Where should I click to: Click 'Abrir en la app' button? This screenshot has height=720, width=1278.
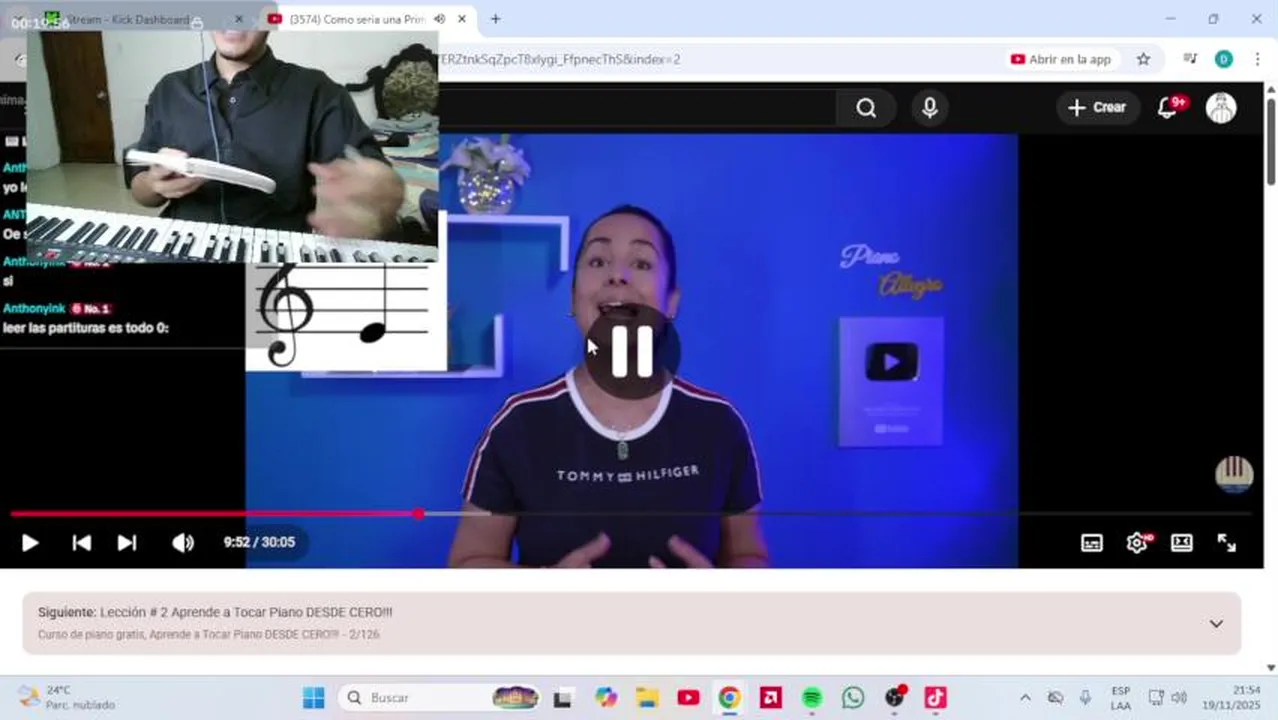click(1061, 59)
